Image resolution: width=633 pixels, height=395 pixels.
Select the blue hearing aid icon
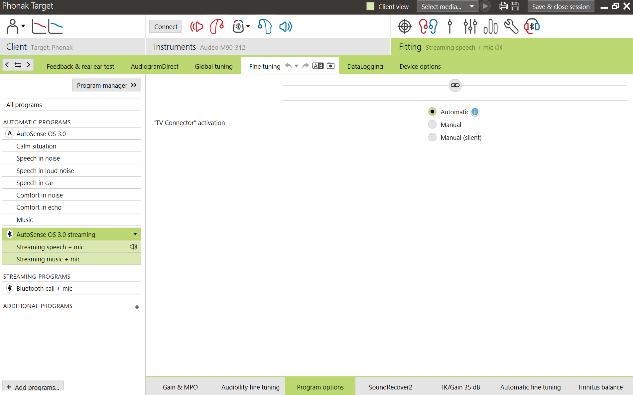[265, 27]
